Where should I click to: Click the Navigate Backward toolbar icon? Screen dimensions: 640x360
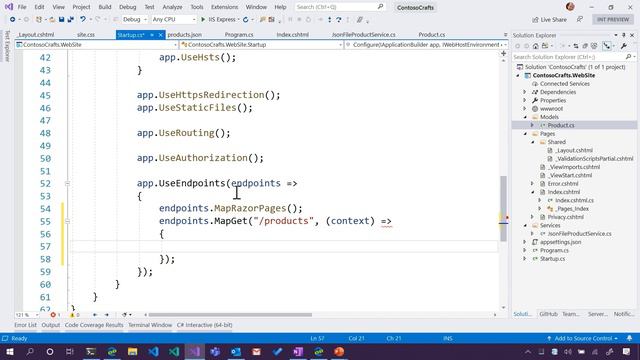pos(13,19)
